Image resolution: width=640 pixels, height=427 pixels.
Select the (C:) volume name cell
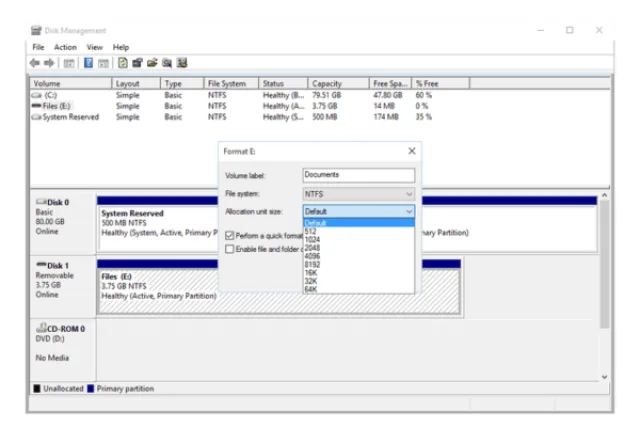[51, 95]
